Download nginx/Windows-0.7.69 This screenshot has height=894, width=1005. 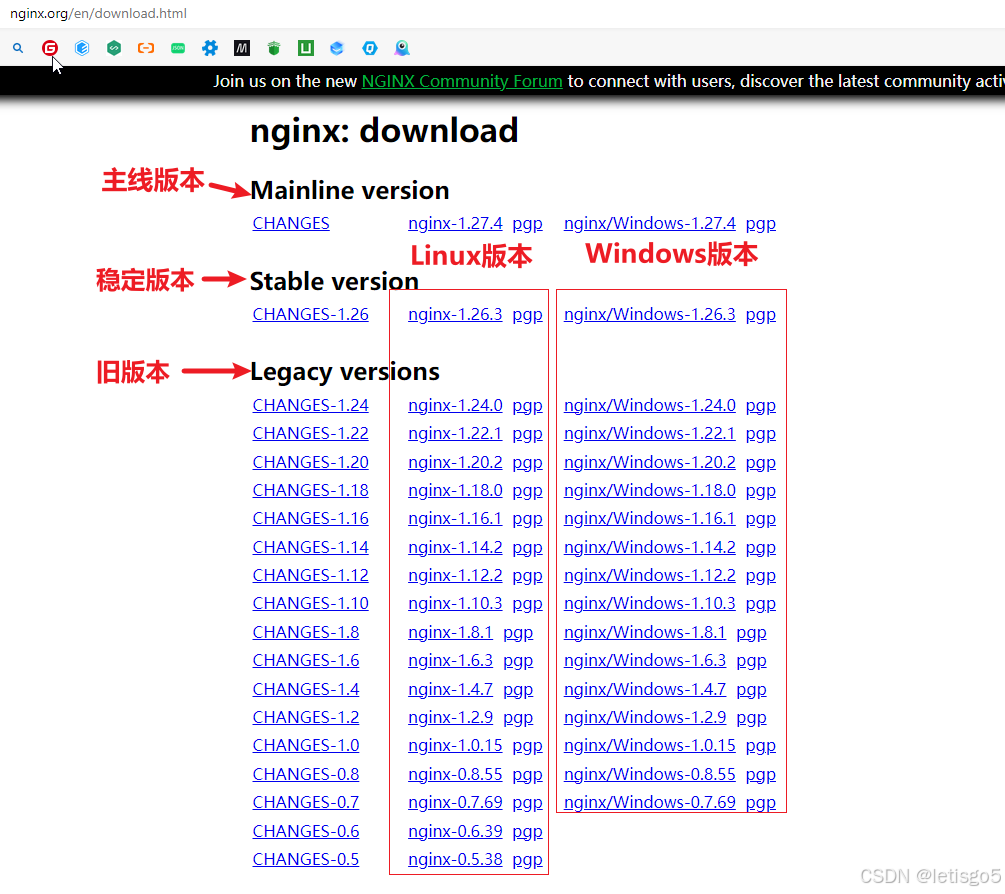[650, 803]
